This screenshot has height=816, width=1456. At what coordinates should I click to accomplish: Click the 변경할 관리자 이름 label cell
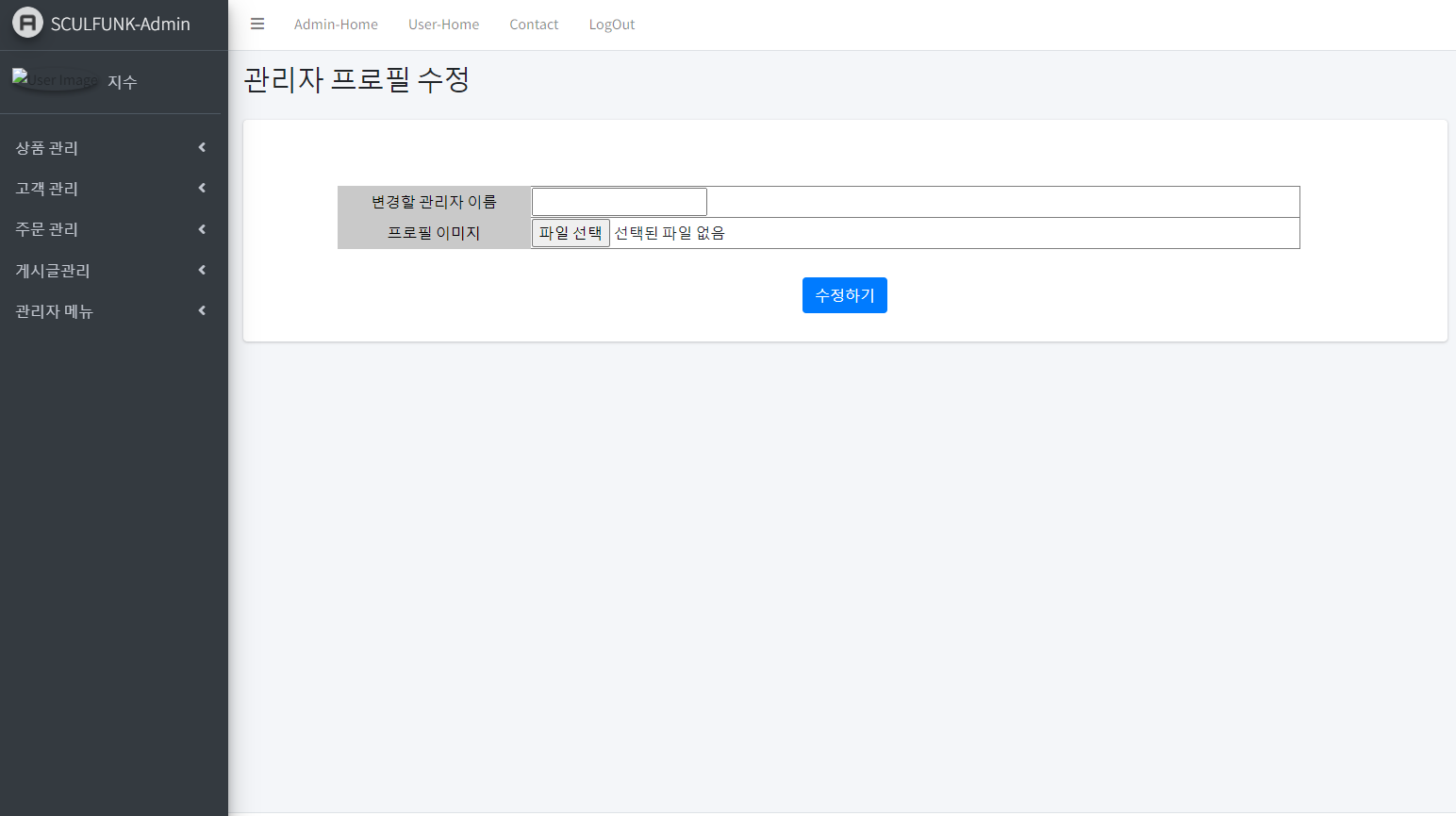(434, 202)
